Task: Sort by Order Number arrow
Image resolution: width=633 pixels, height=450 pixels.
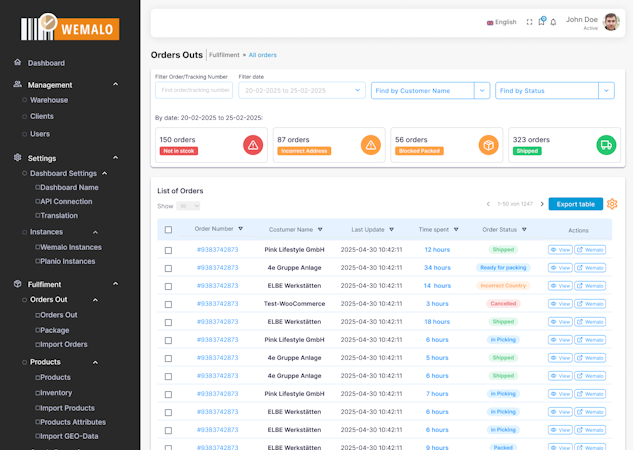Action: click(x=241, y=229)
